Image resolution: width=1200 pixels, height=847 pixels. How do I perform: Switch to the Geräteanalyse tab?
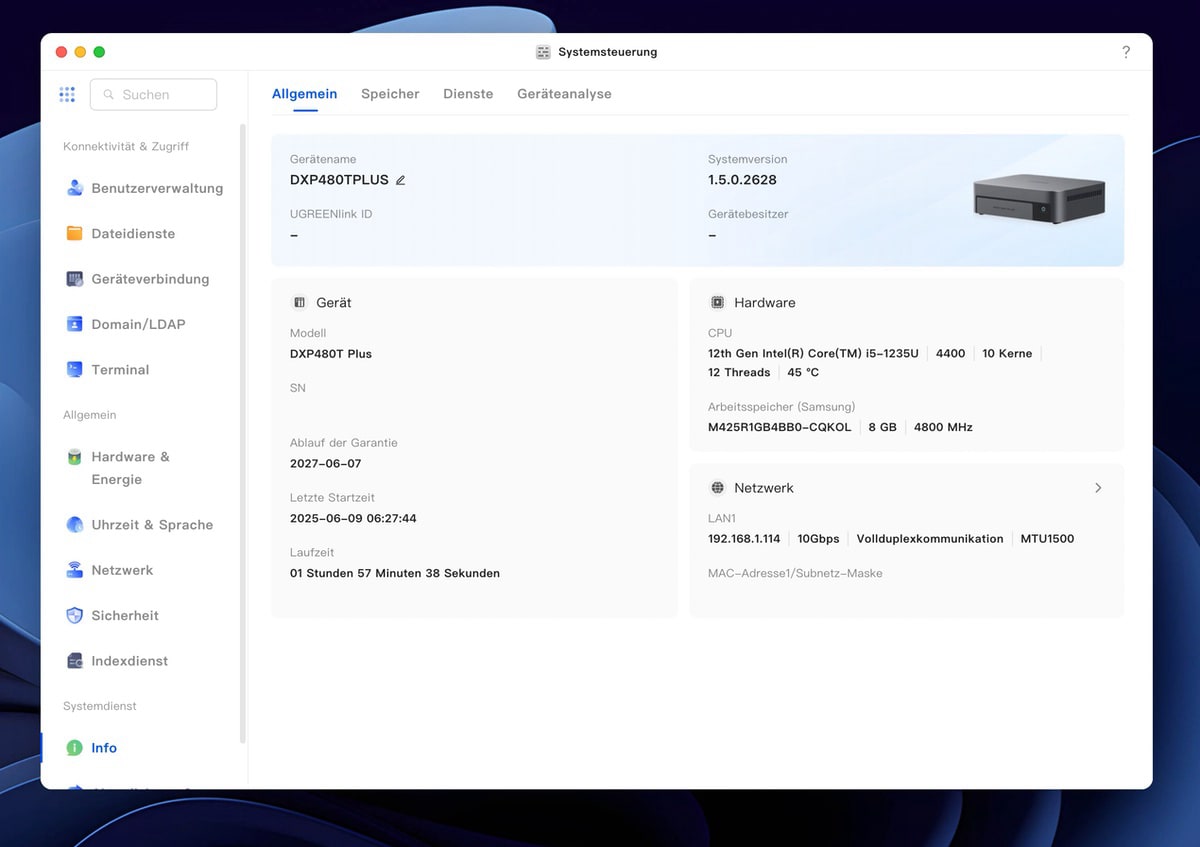(x=564, y=94)
